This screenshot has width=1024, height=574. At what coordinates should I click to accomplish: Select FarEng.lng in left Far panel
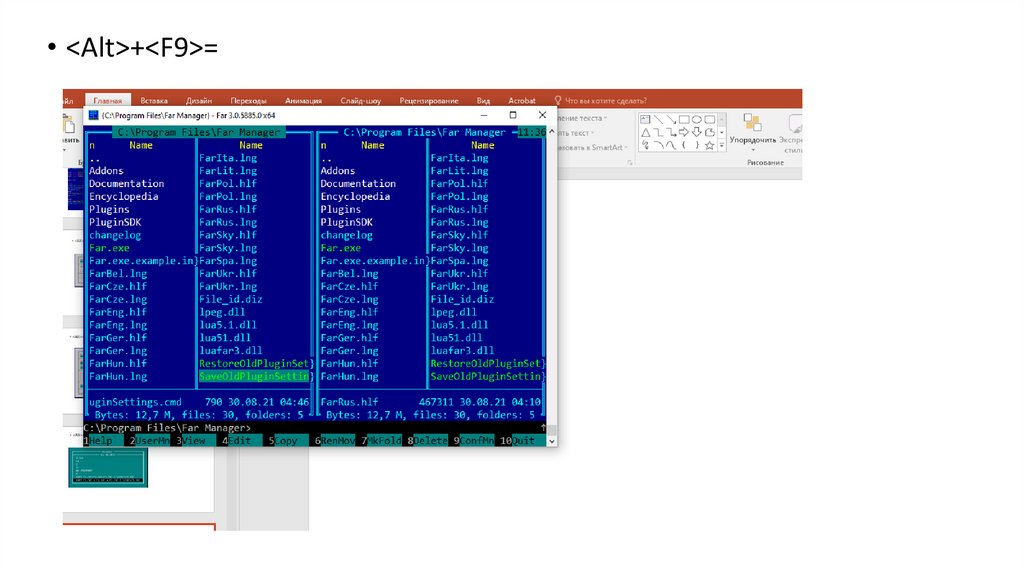tap(118, 325)
